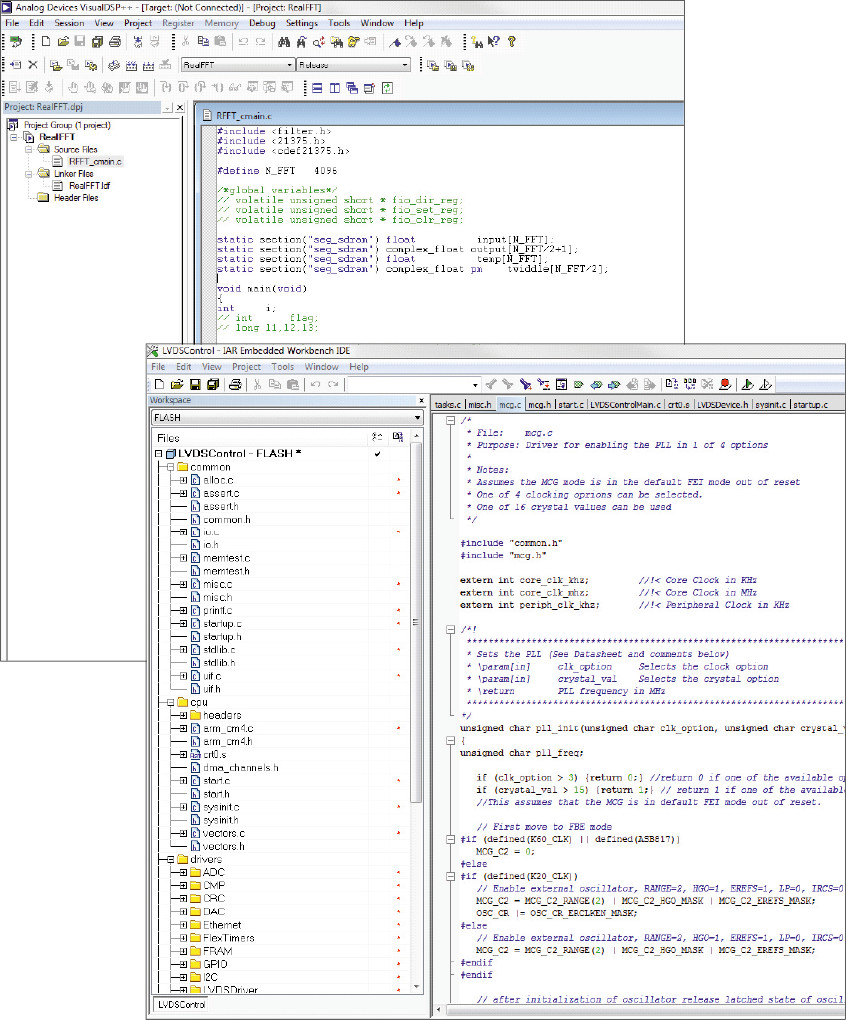Click Save floppy icon in IAR toolbar

194,384
